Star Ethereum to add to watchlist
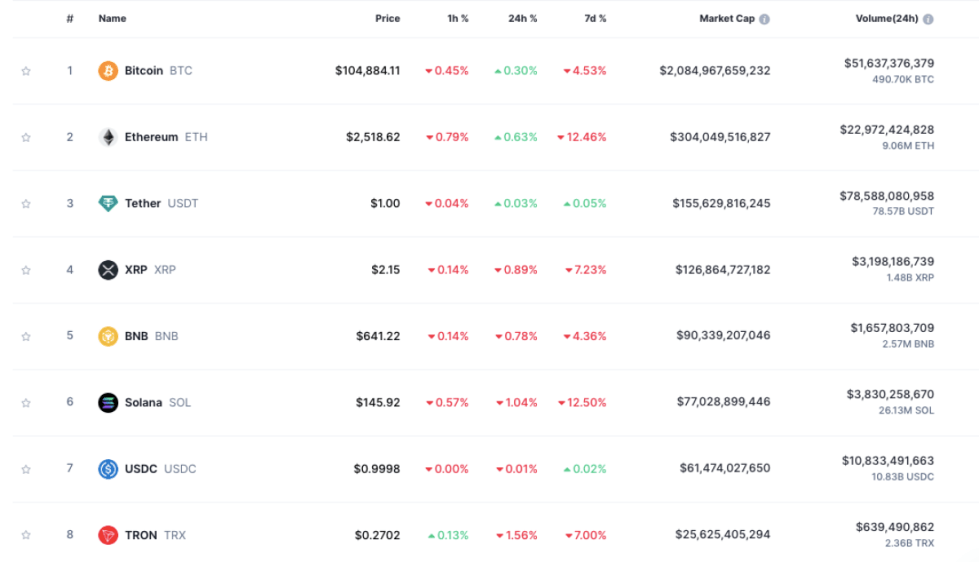The image size is (979, 562). coord(26,137)
